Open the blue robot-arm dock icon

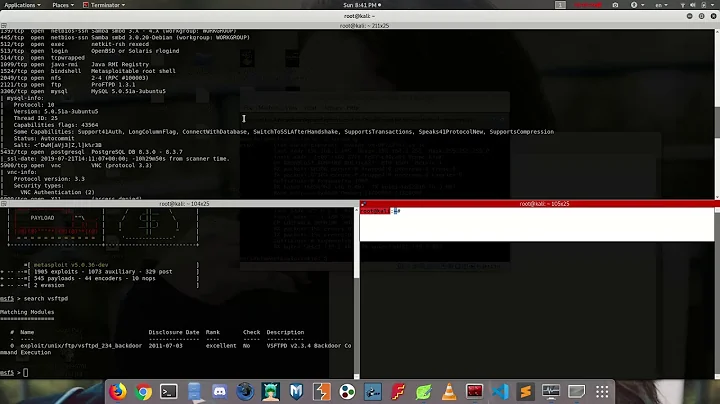pyautogui.click(x=373, y=392)
